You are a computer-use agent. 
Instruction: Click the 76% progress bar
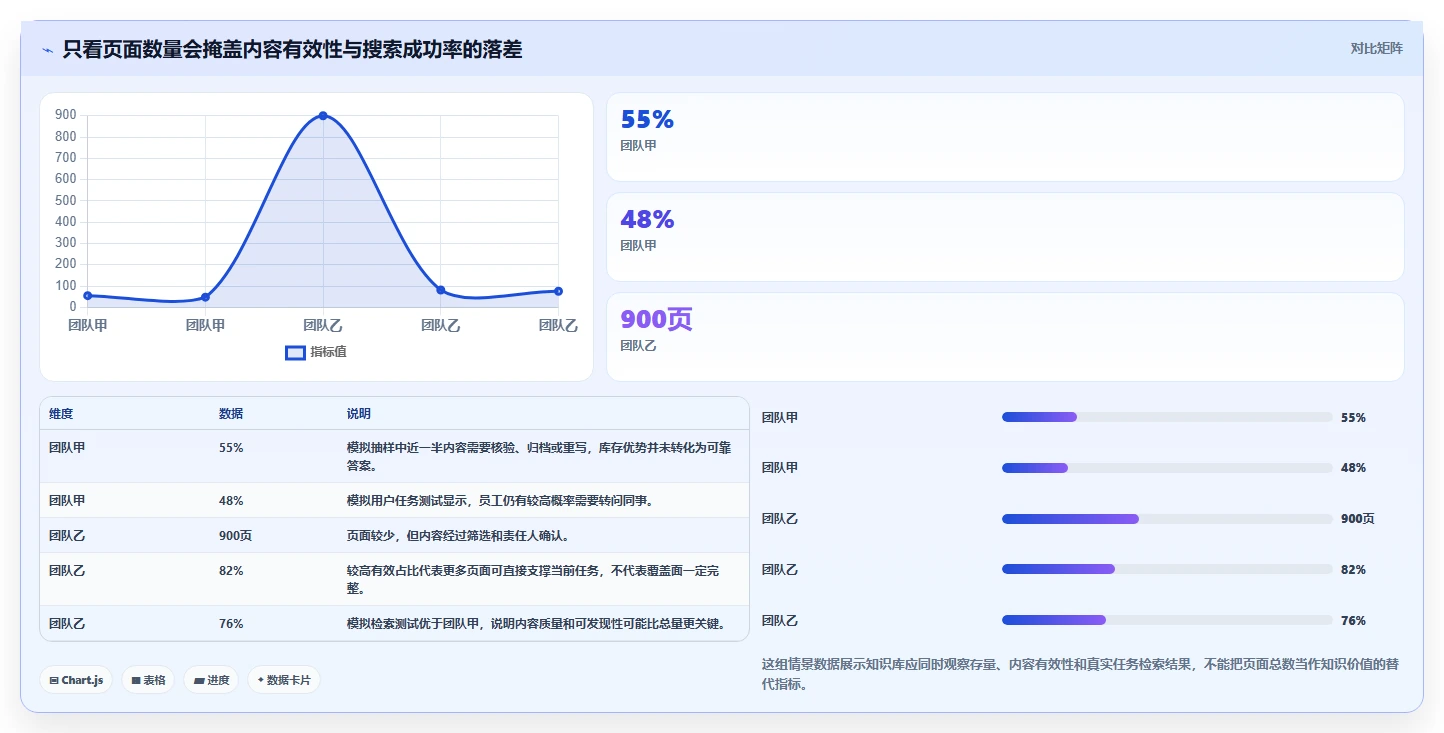pyautogui.click(x=1167, y=620)
